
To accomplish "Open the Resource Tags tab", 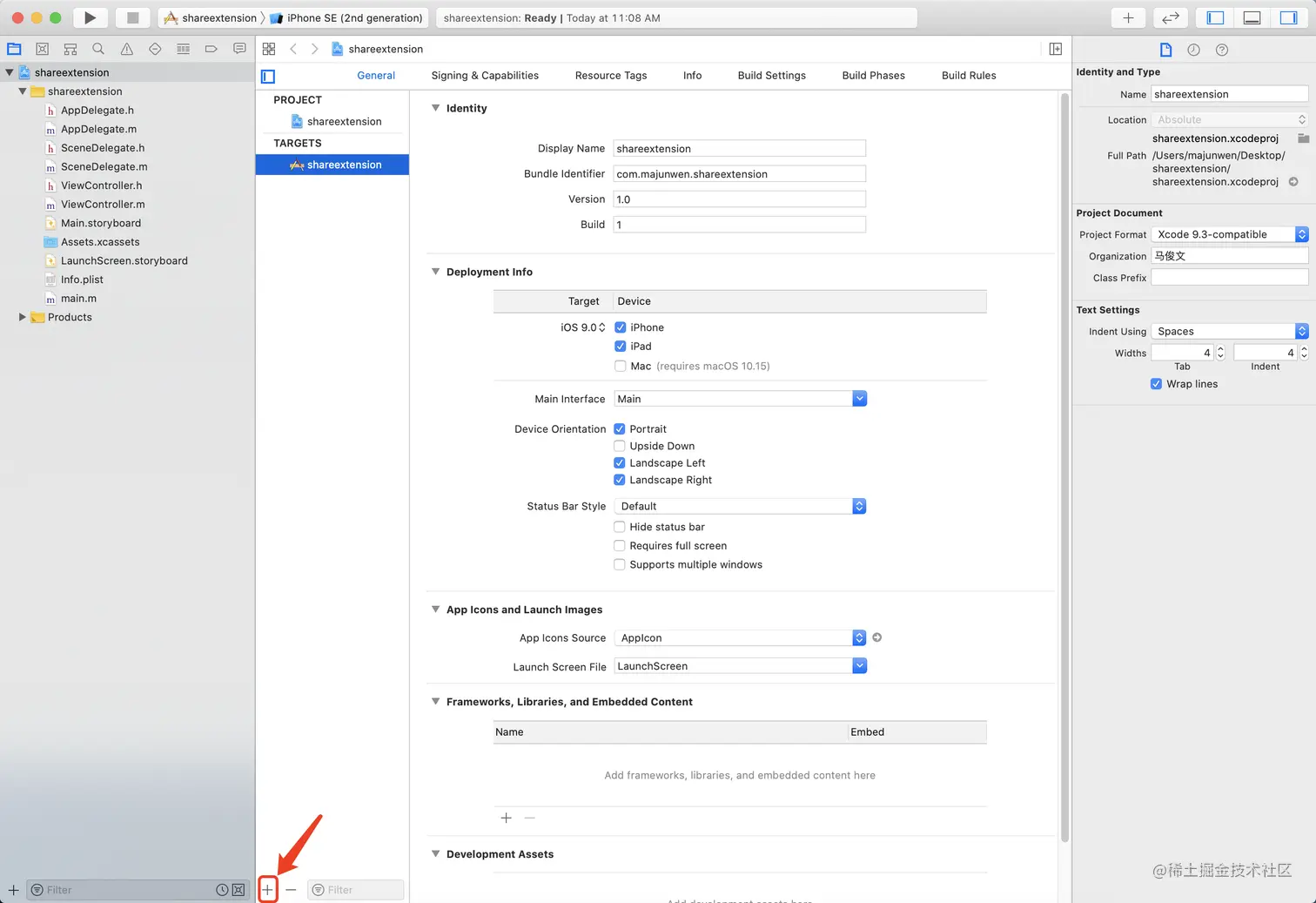I will (611, 76).
